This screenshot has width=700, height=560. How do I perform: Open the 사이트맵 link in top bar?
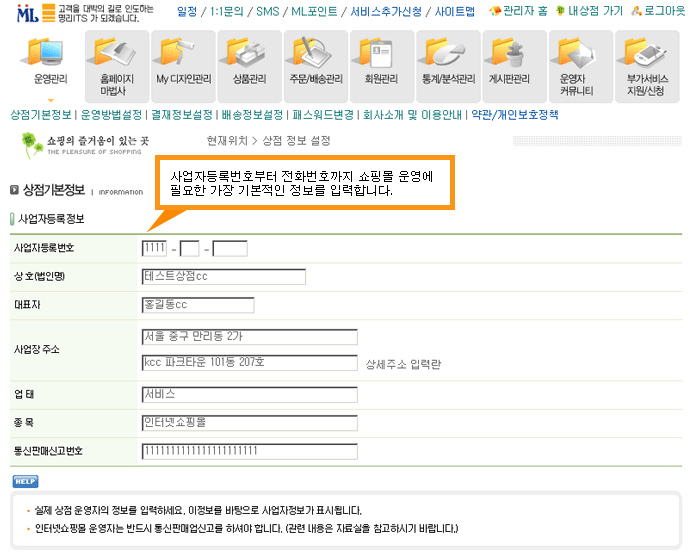click(454, 11)
